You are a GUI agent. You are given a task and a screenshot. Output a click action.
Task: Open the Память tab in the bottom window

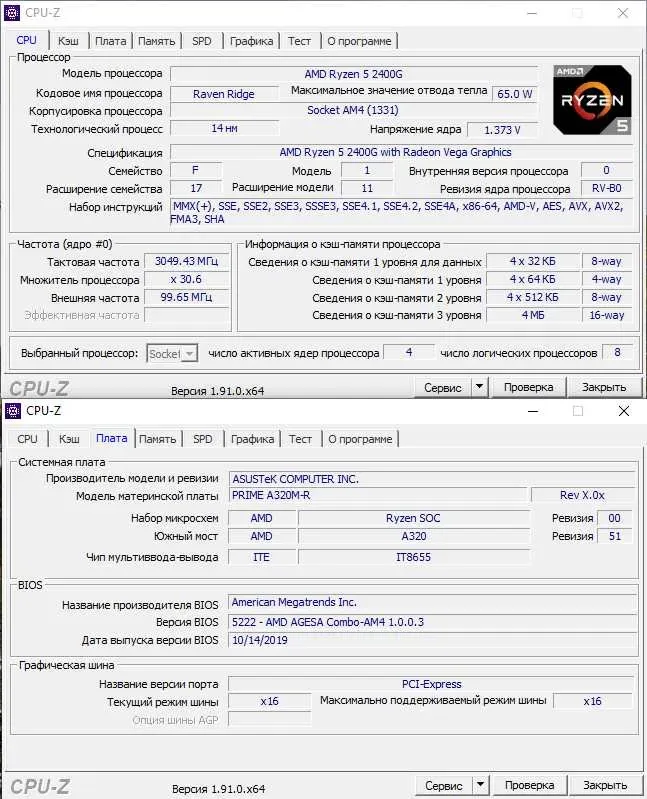pos(157,439)
